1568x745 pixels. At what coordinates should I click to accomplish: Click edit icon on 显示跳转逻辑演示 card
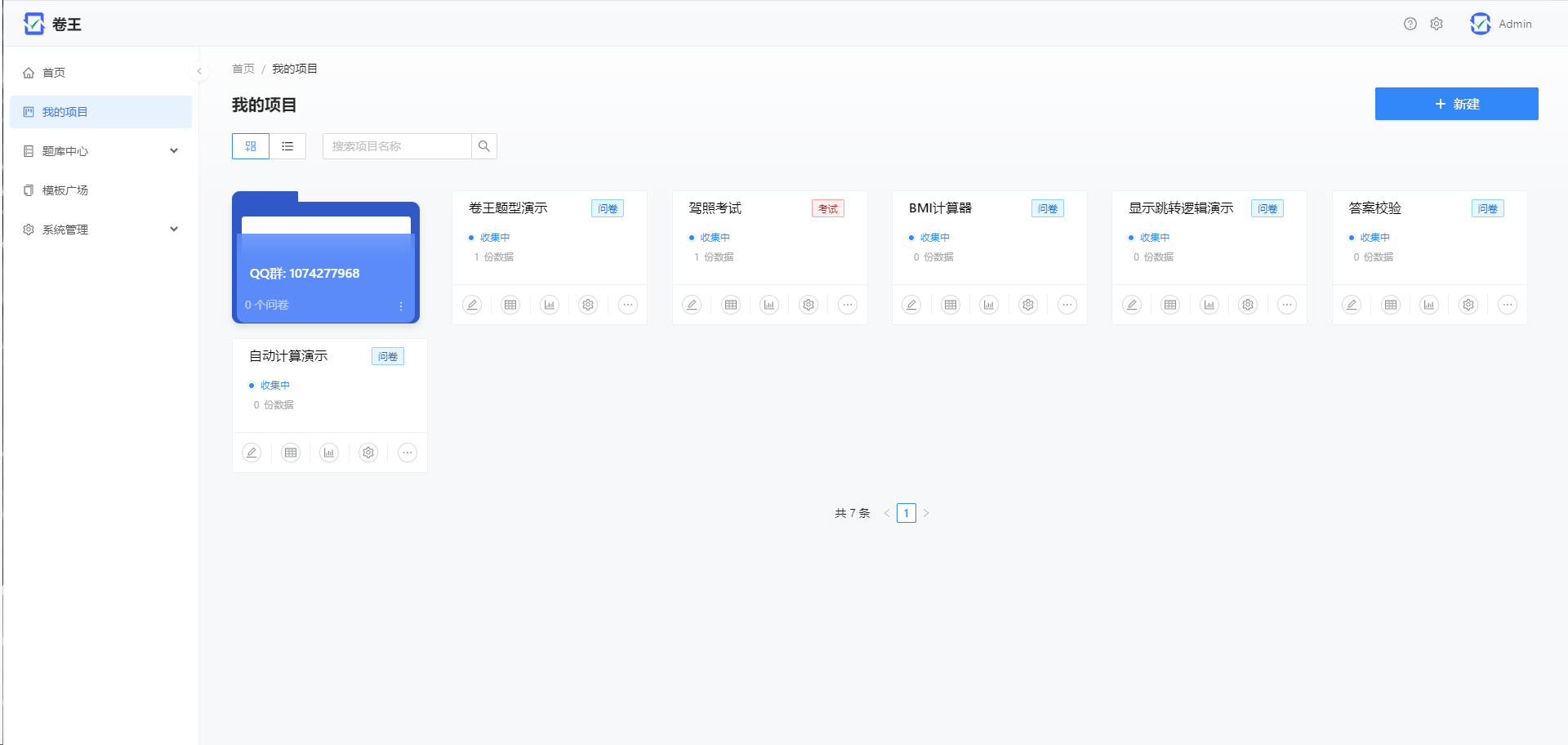pos(1132,305)
